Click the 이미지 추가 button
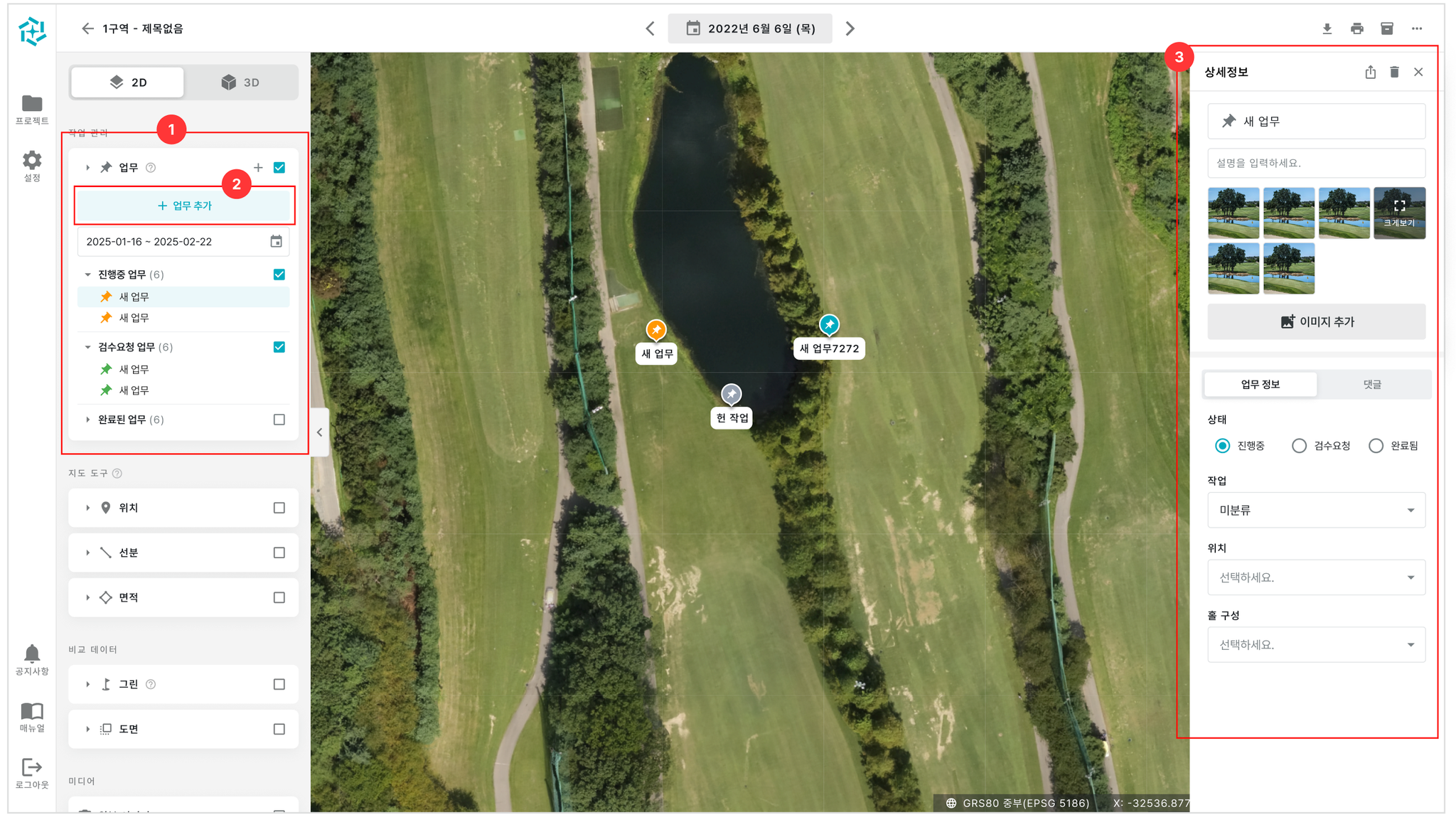Image resolution: width=1456 pixels, height=827 pixels. 1316,321
